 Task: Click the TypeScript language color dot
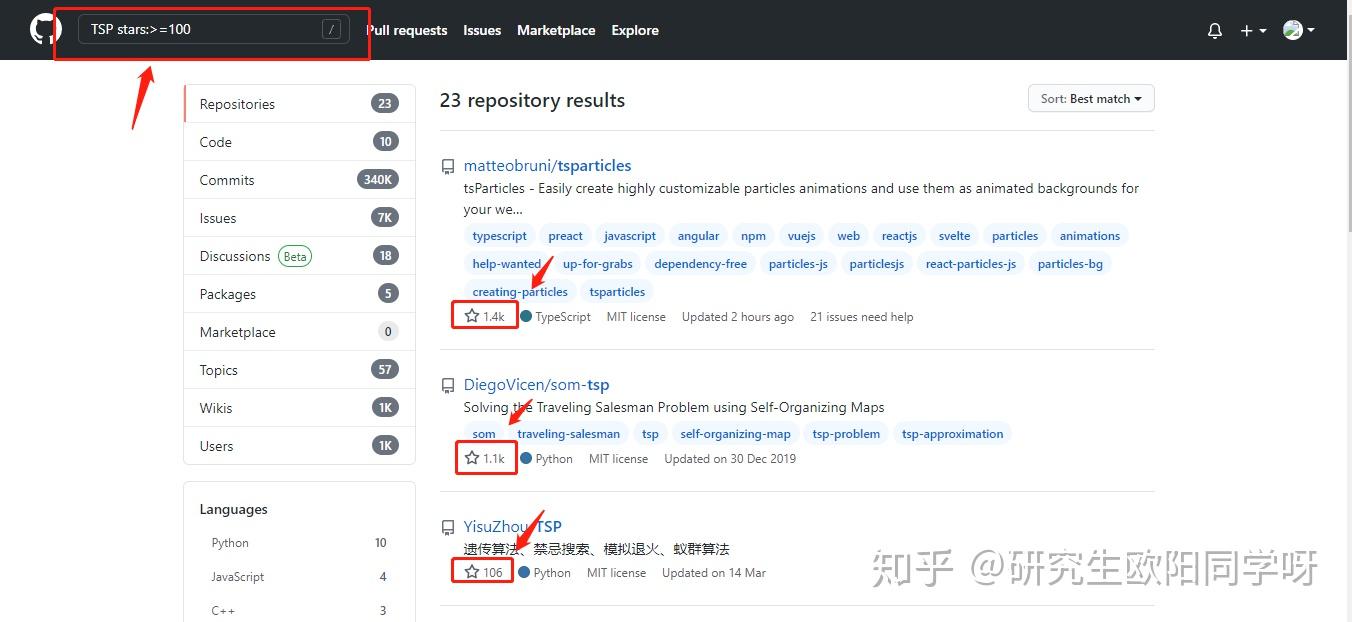pos(524,316)
